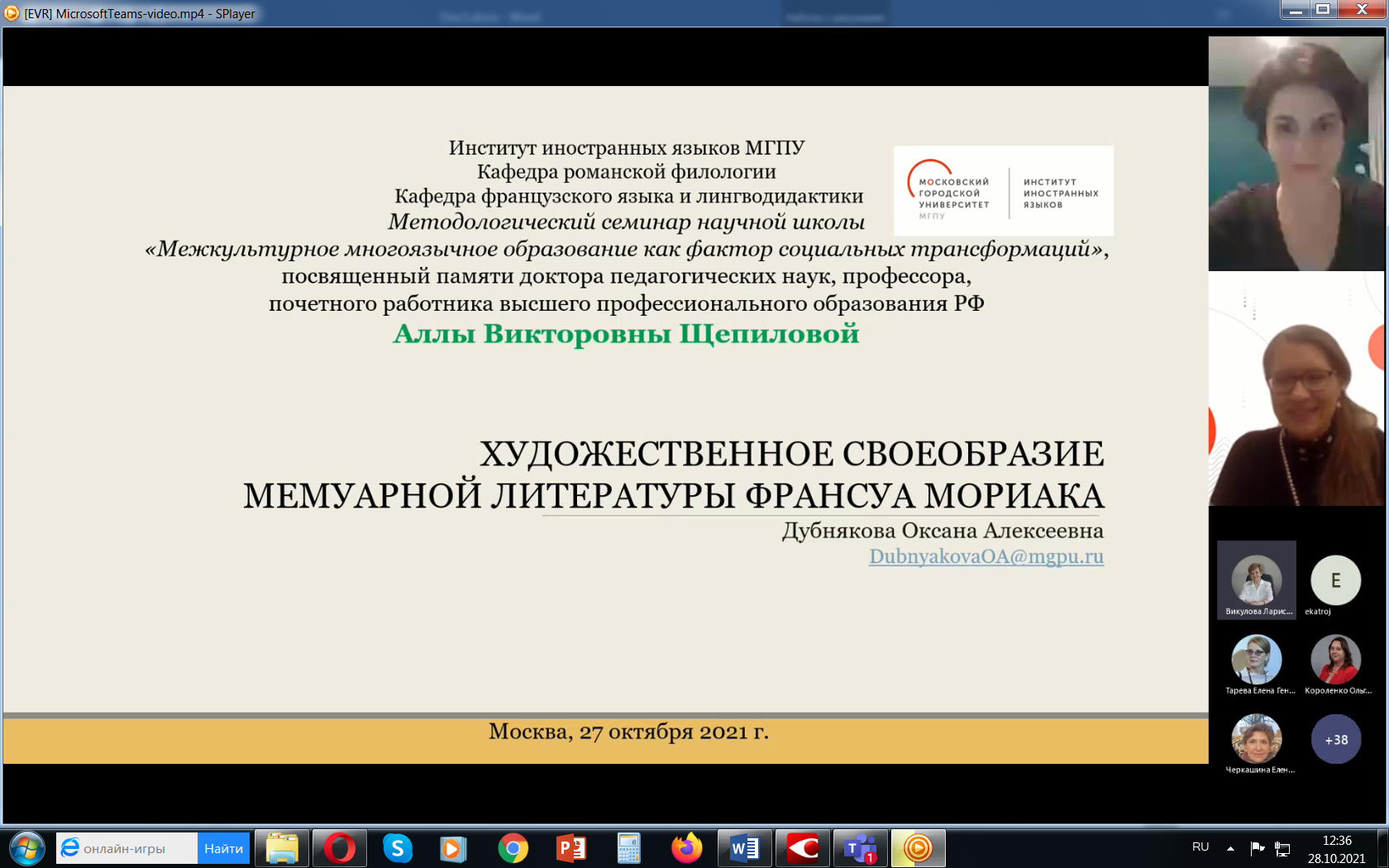This screenshot has height=868, width=1389.
Task: Open Action Center via the tray flag
Action: point(1258,848)
